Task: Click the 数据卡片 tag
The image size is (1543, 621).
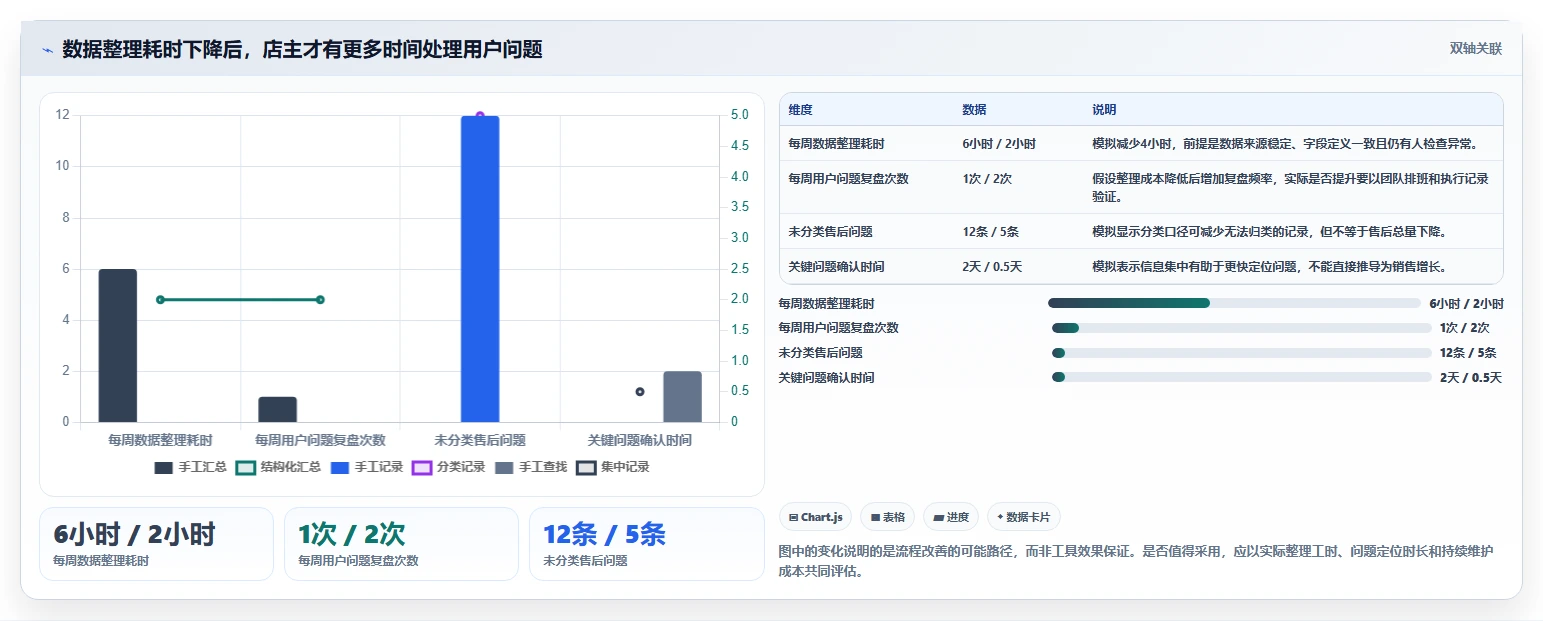Action: pyautogui.click(x=1024, y=517)
